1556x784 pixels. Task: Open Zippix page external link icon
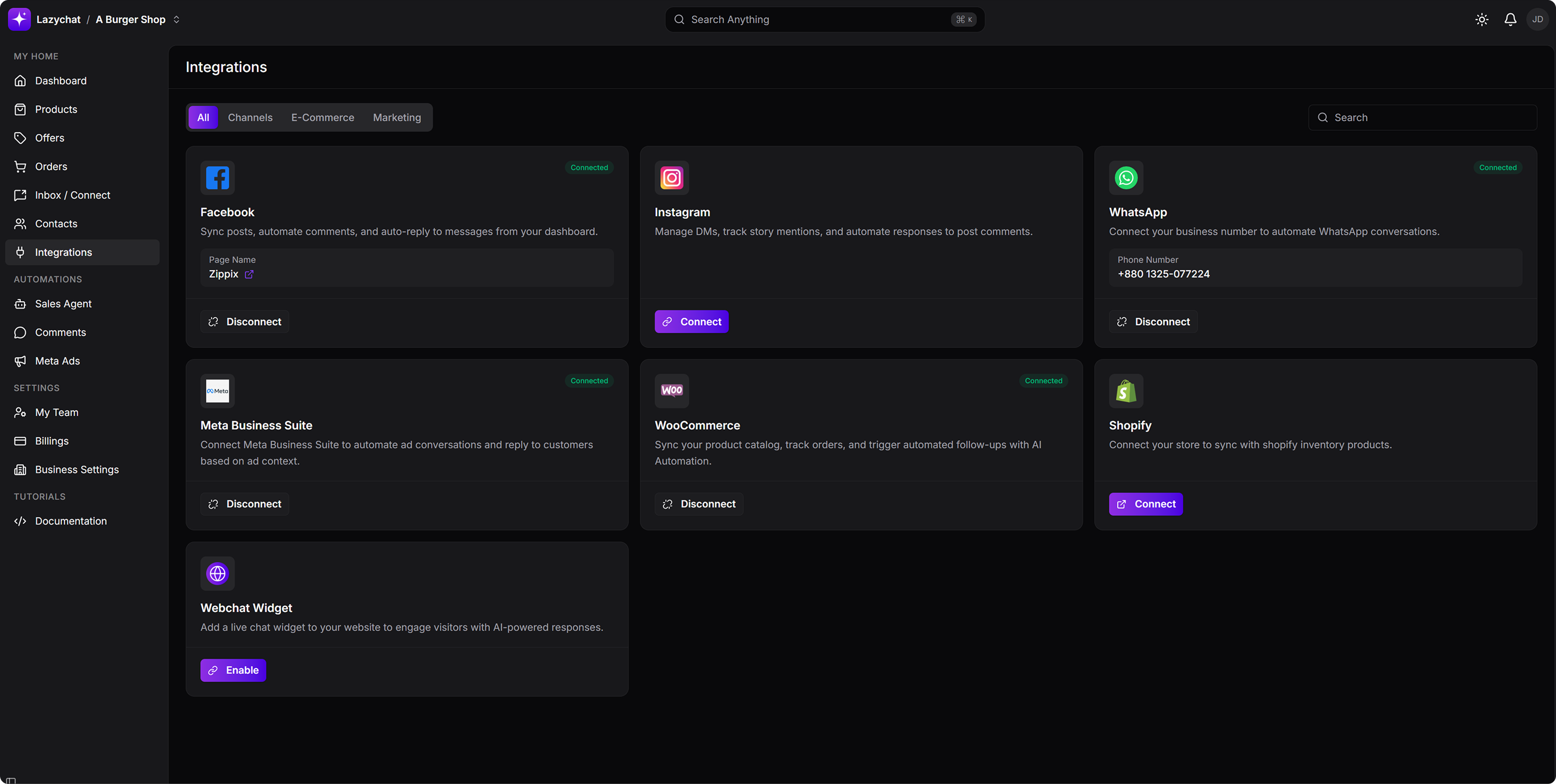(x=249, y=274)
